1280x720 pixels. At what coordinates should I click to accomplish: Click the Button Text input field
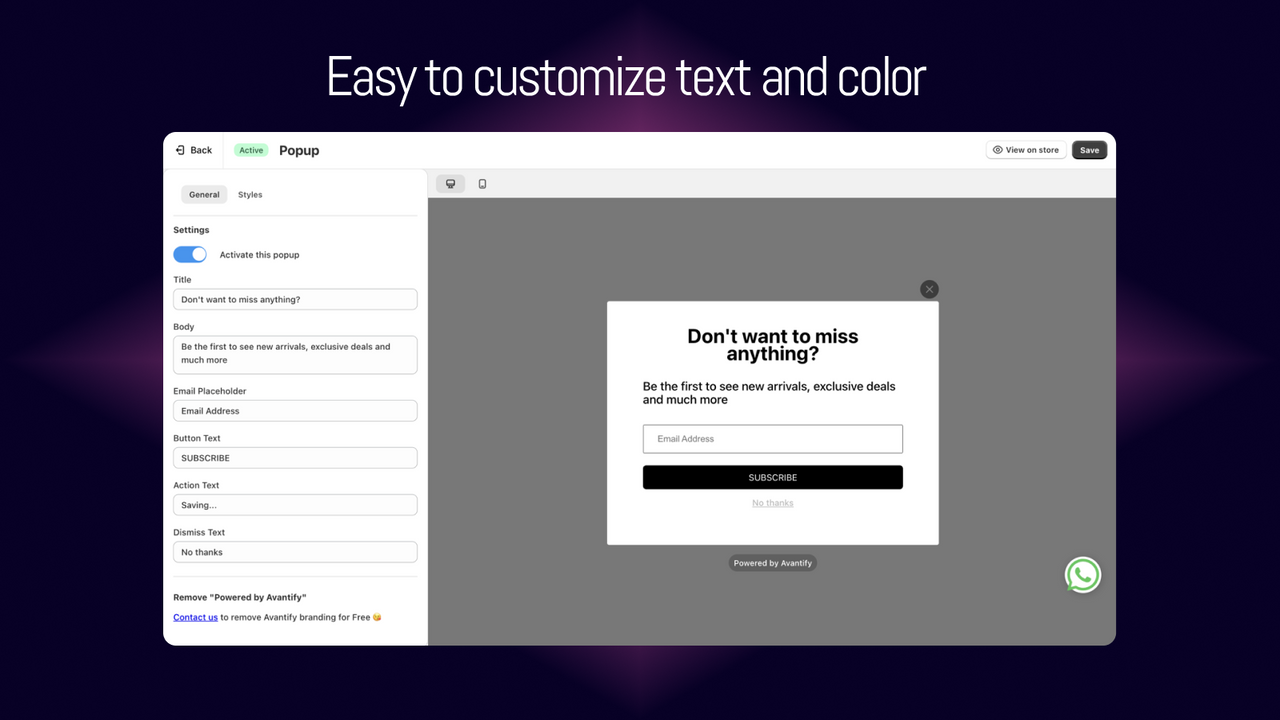tap(295, 458)
